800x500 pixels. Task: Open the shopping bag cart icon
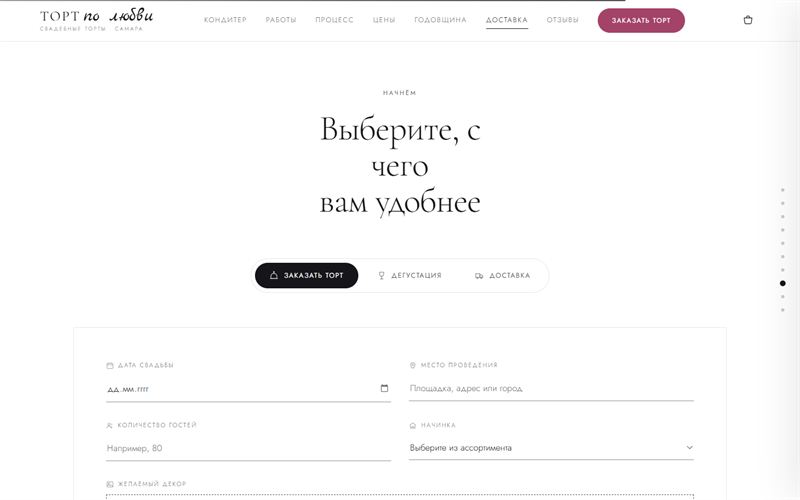click(x=748, y=20)
